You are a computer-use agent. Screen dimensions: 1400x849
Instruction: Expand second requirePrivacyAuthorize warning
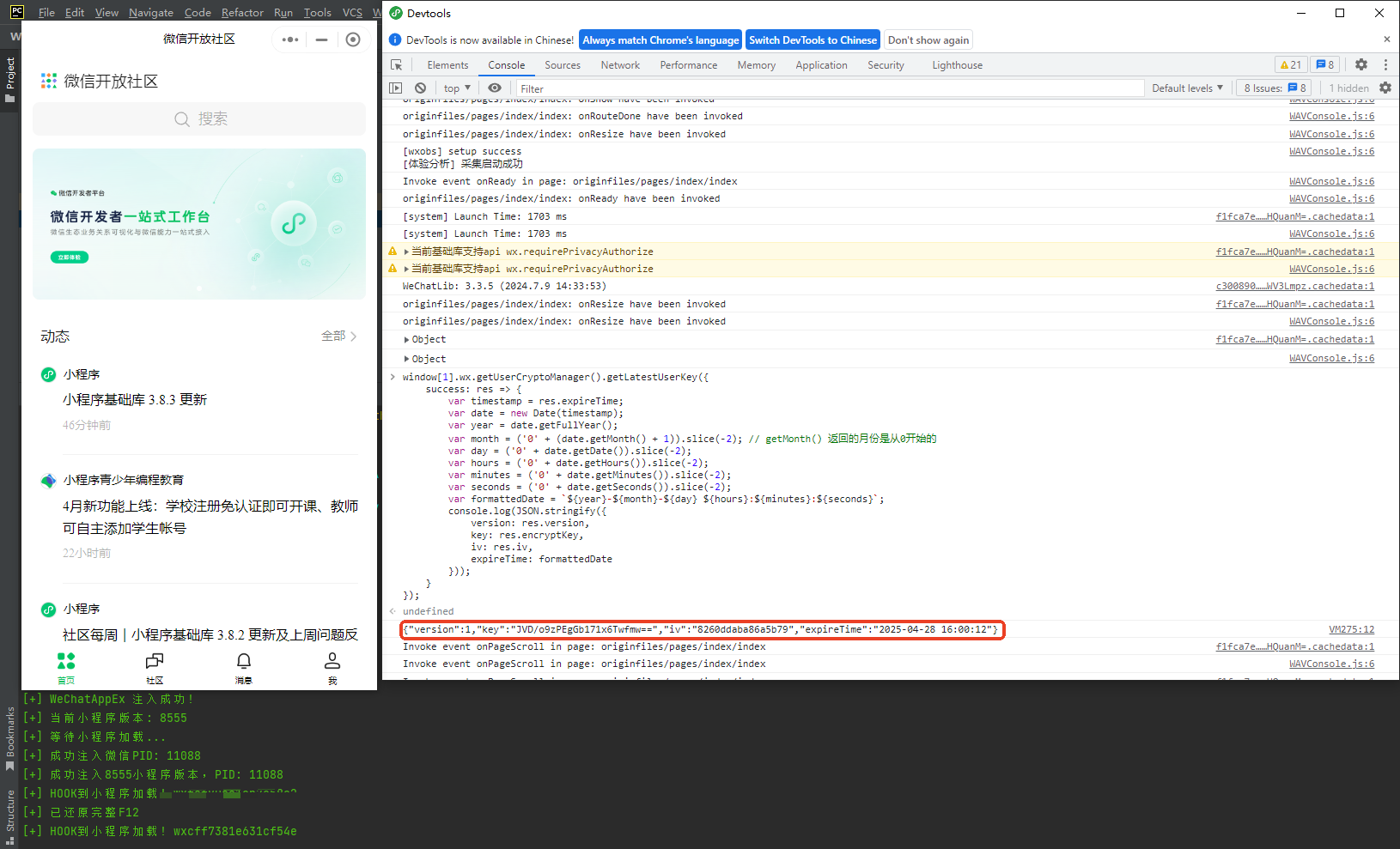406,269
